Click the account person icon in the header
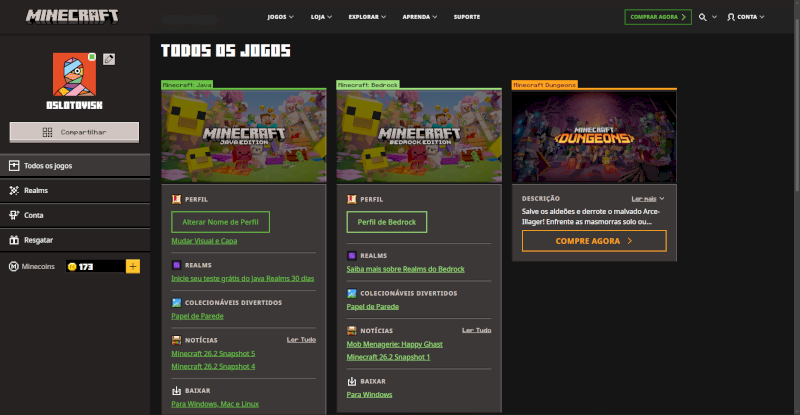The width and height of the screenshot is (800, 415). pos(731,17)
